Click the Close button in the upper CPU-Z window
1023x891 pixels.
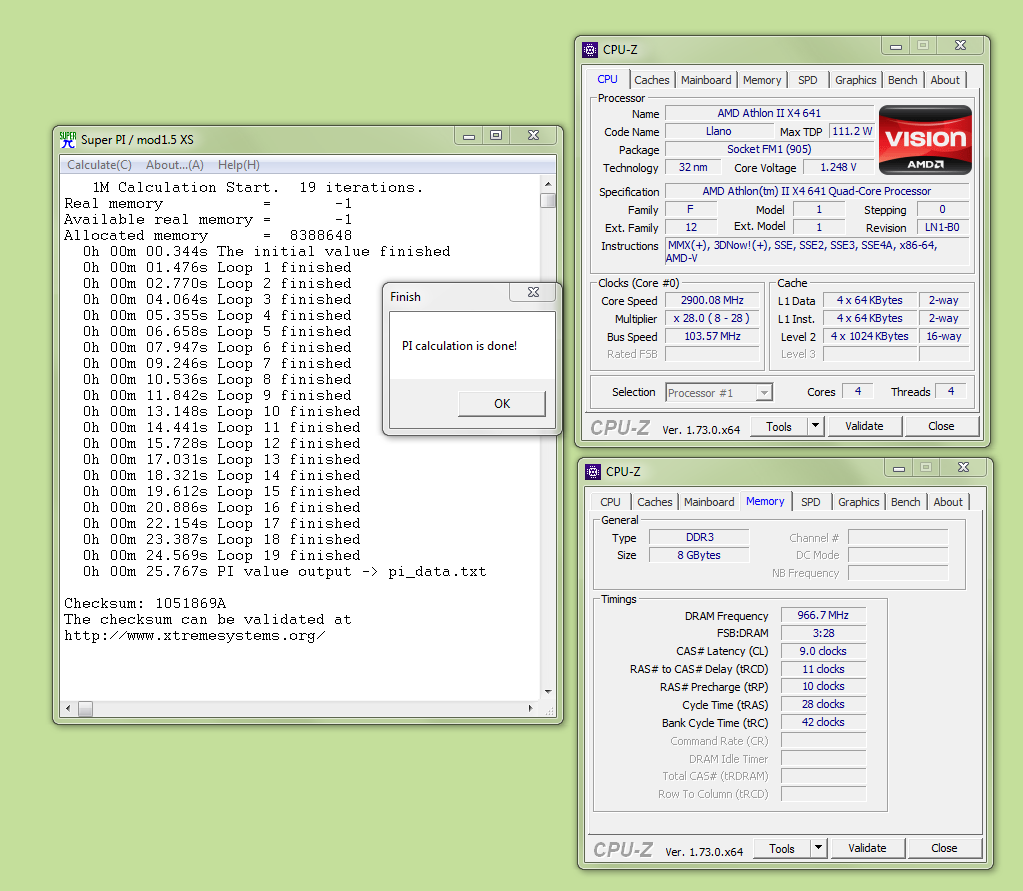click(941, 426)
